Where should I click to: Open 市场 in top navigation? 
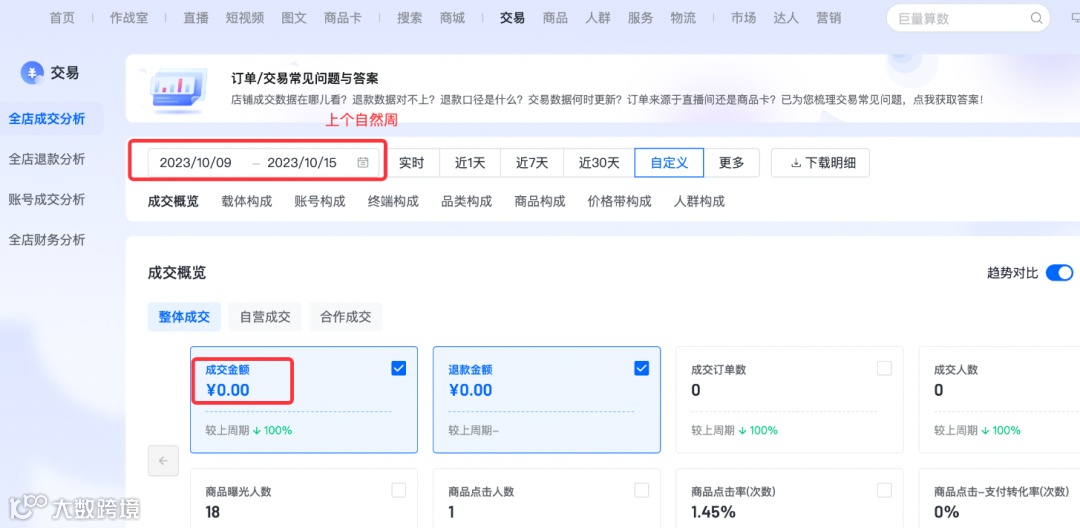coord(744,19)
